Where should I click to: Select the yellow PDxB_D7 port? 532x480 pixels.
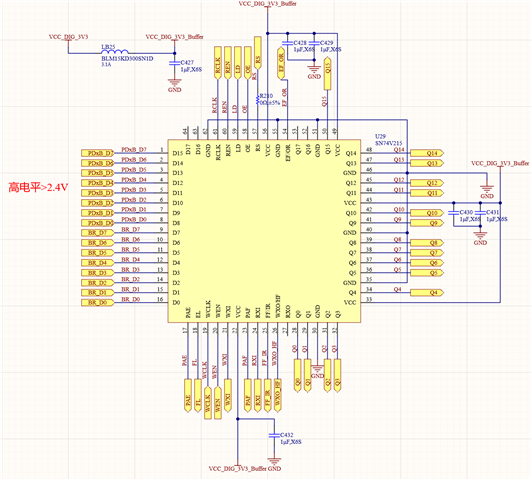click(97, 153)
